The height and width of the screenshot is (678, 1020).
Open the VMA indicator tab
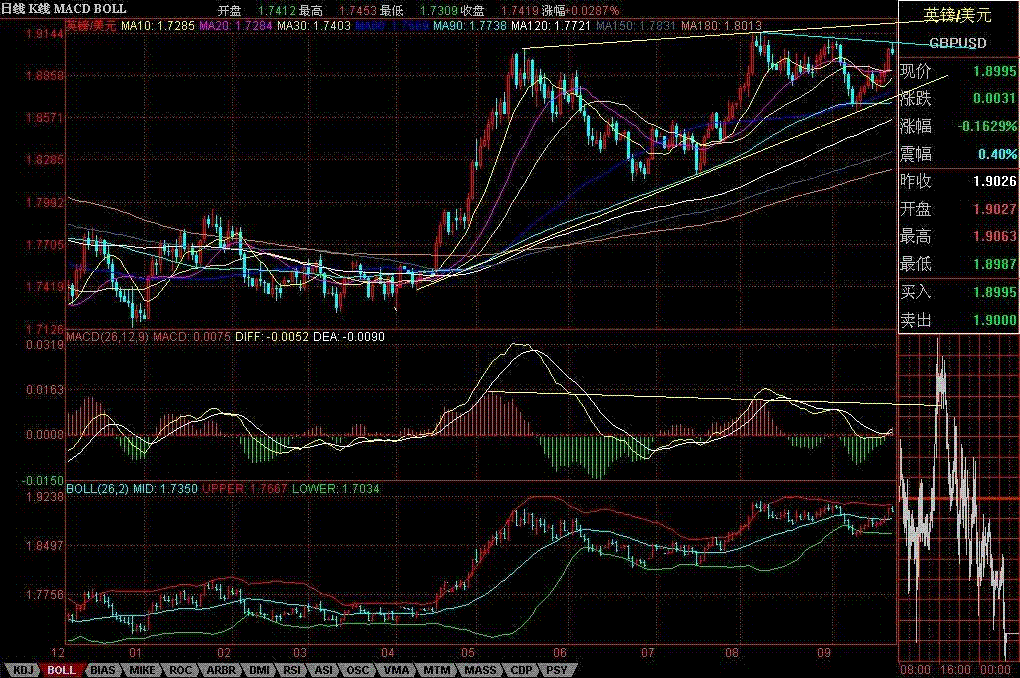pyautogui.click(x=396, y=670)
